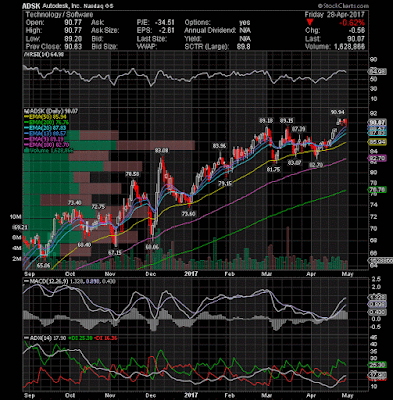Click the 79.15 low price label
This screenshot has width=393, height=400.
(225, 183)
